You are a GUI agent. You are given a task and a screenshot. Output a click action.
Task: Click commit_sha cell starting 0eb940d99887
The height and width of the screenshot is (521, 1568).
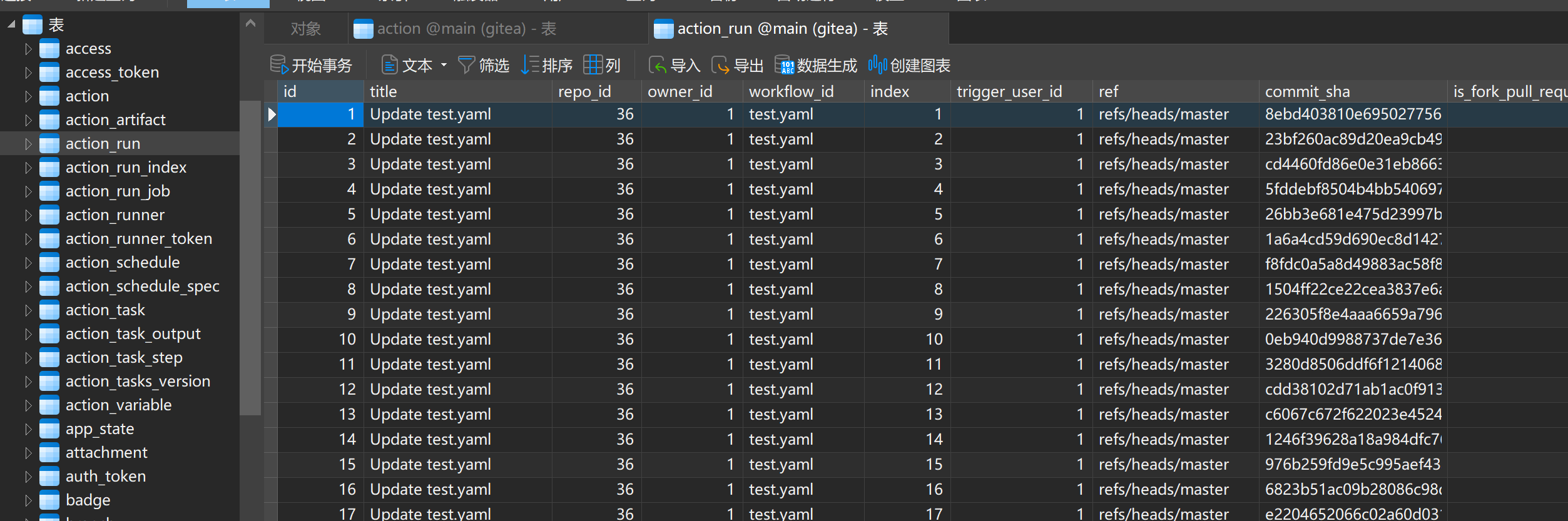click(x=1353, y=340)
